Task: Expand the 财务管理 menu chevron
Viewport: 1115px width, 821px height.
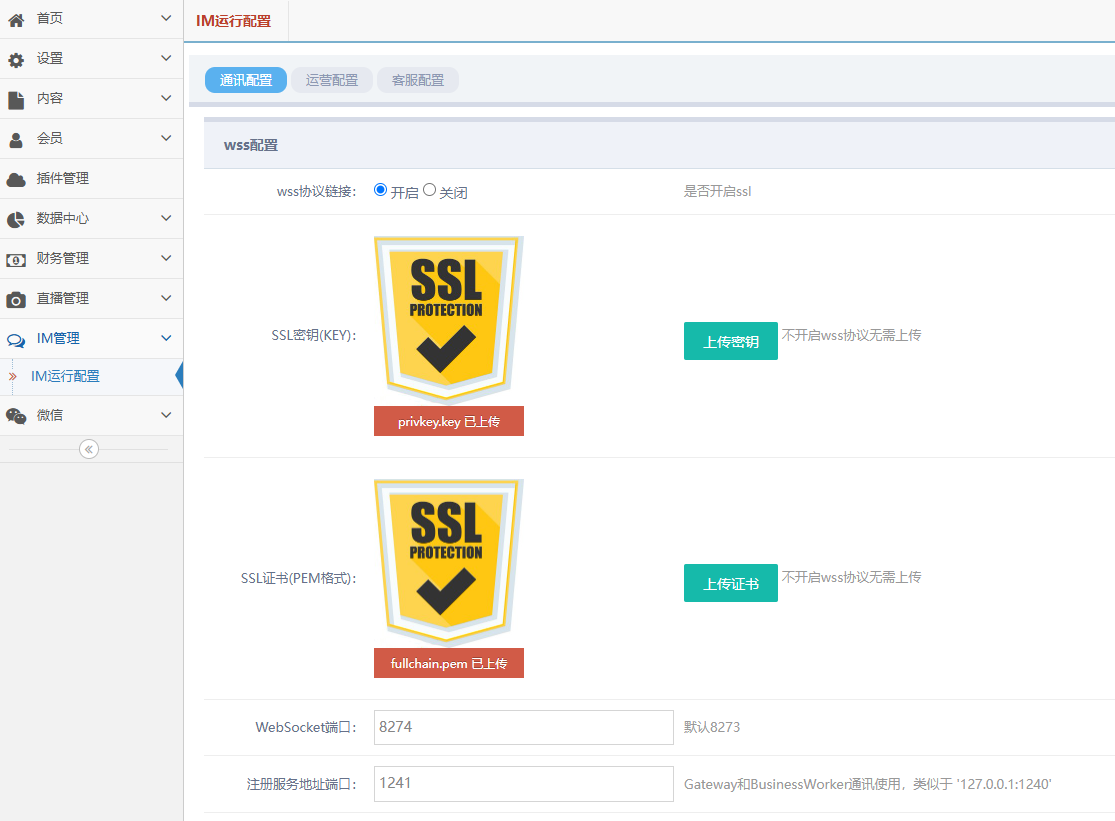Action: click(166, 258)
